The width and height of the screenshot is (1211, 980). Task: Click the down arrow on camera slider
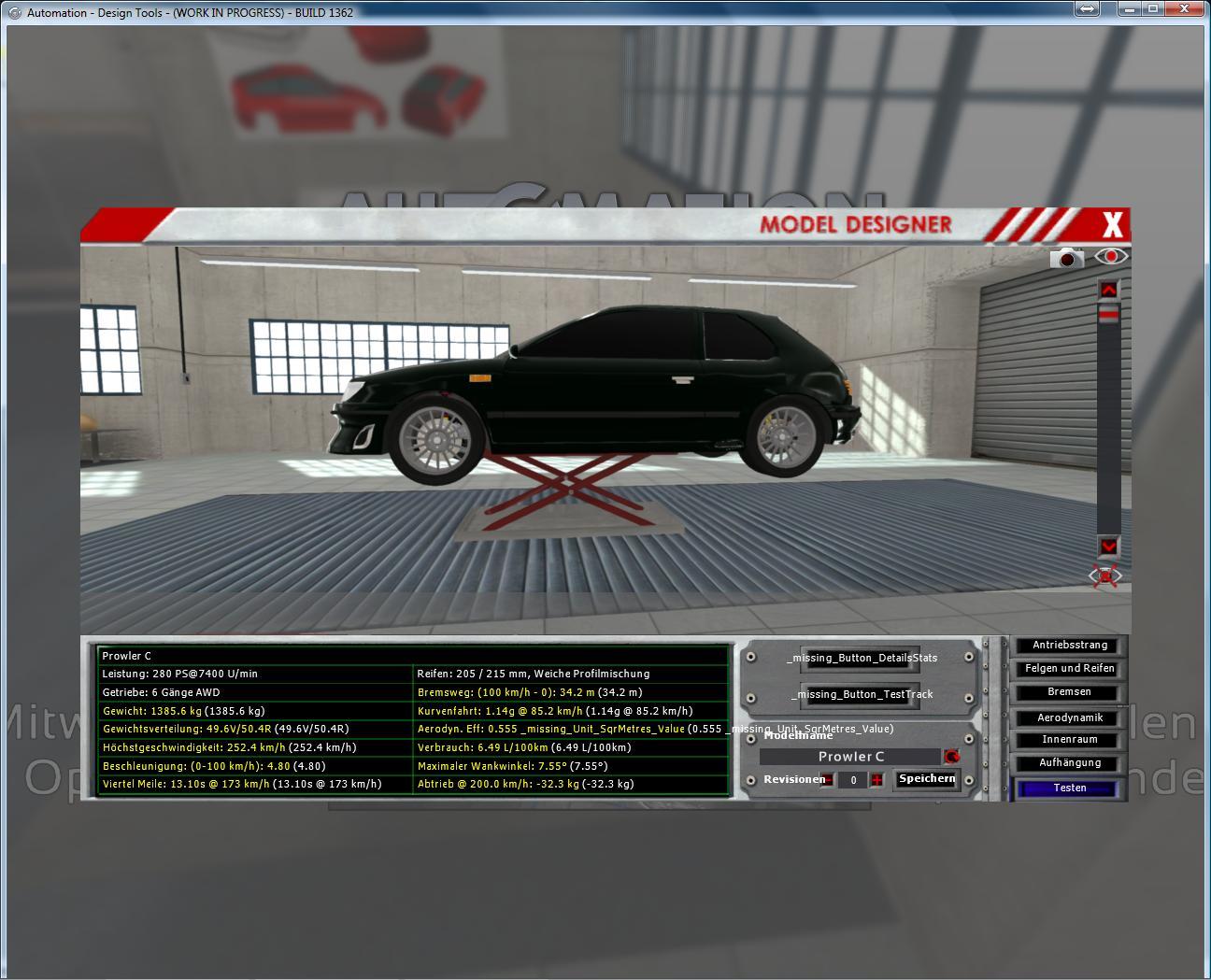click(1108, 547)
